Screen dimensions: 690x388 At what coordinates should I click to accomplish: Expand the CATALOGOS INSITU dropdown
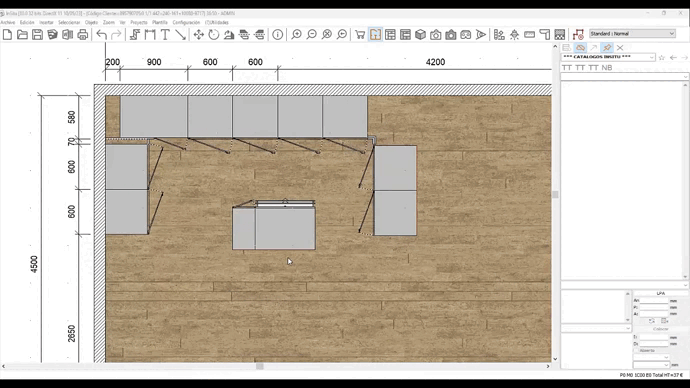click(608, 57)
